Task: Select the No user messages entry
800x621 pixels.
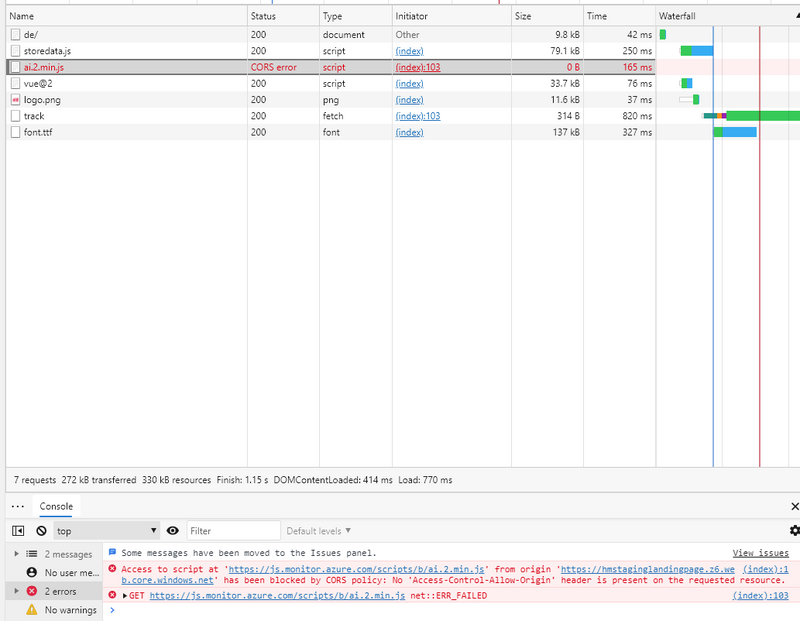Action: pyautogui.click(x=55, y=573)
